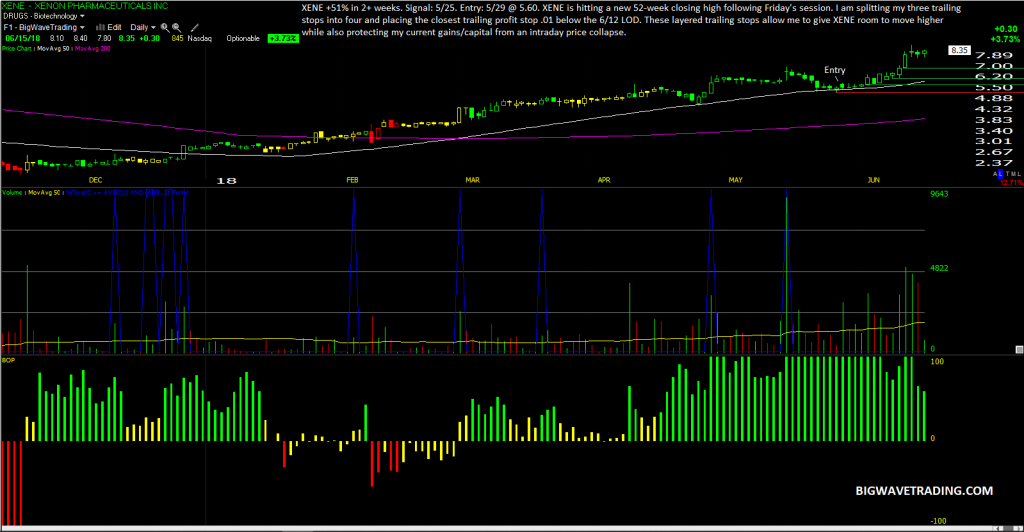Screen dimensions: 1024x532
Task: Select the MovAvg 50 price legend label
Action: 53,48
